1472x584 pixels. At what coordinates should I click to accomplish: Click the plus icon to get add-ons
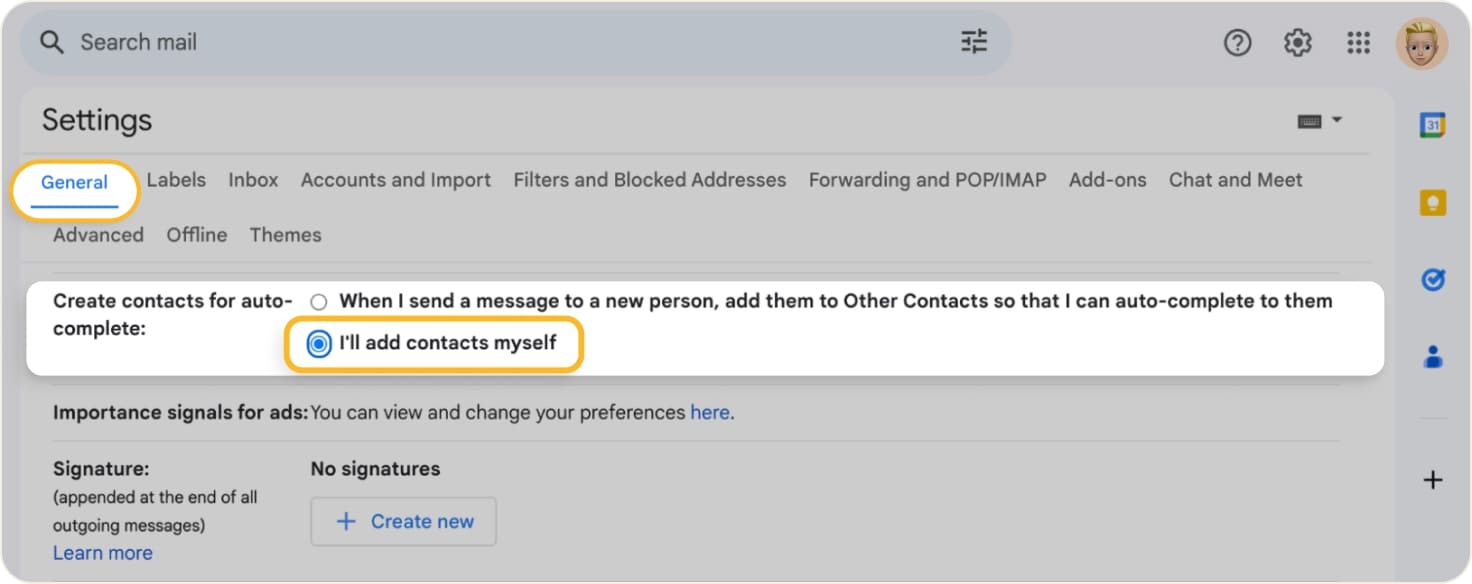pos(1433,480)
